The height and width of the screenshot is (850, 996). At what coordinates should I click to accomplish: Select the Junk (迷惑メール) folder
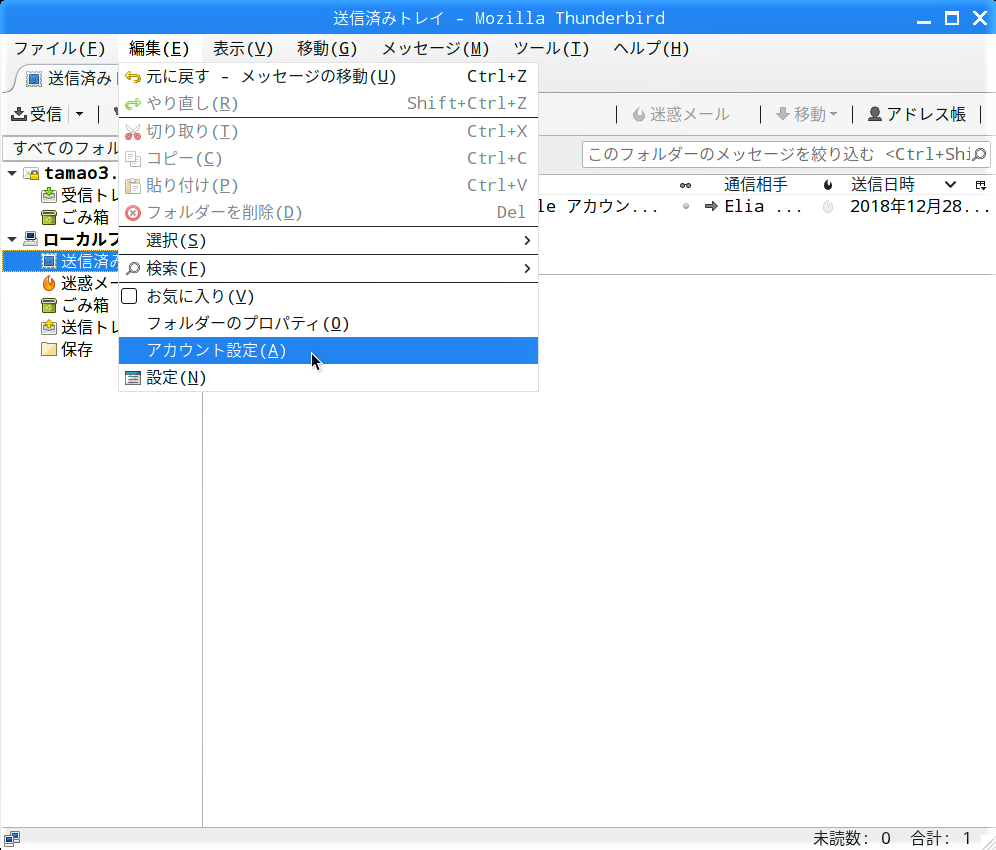pos(60,283)
